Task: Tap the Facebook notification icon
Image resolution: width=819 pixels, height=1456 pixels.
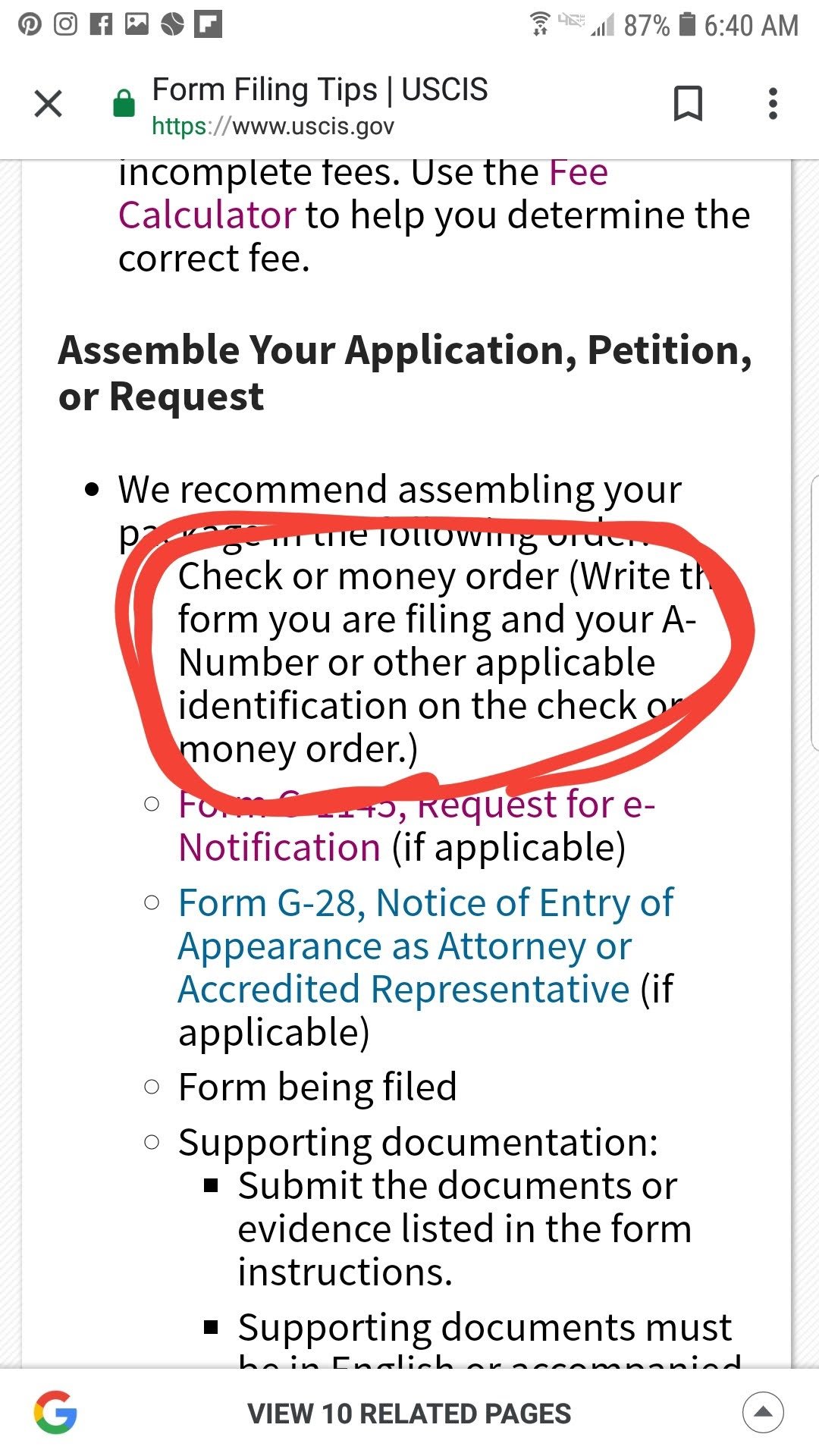Action: 101,24
